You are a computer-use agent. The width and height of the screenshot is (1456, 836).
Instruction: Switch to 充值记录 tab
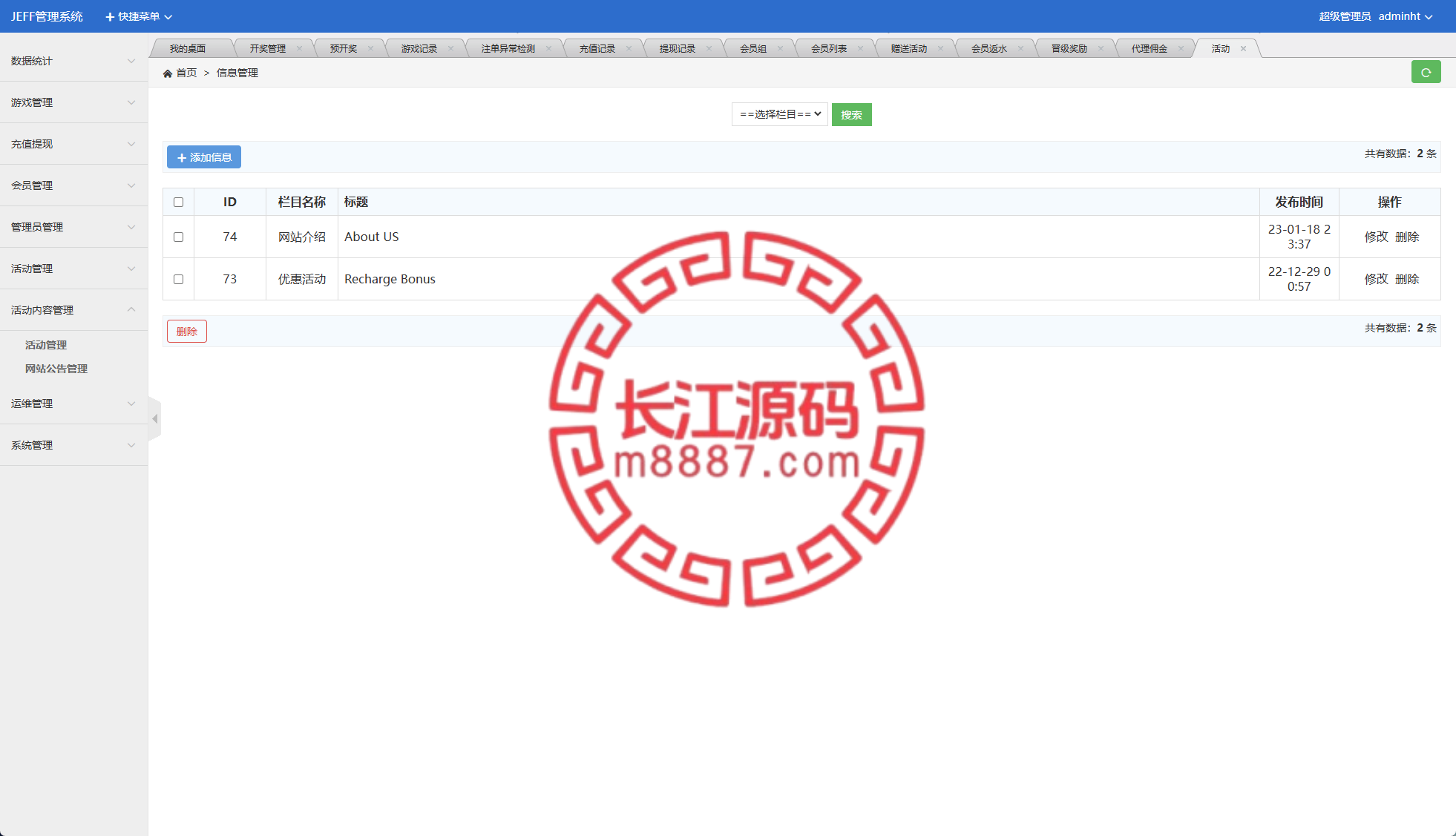(x=597, y=49)
